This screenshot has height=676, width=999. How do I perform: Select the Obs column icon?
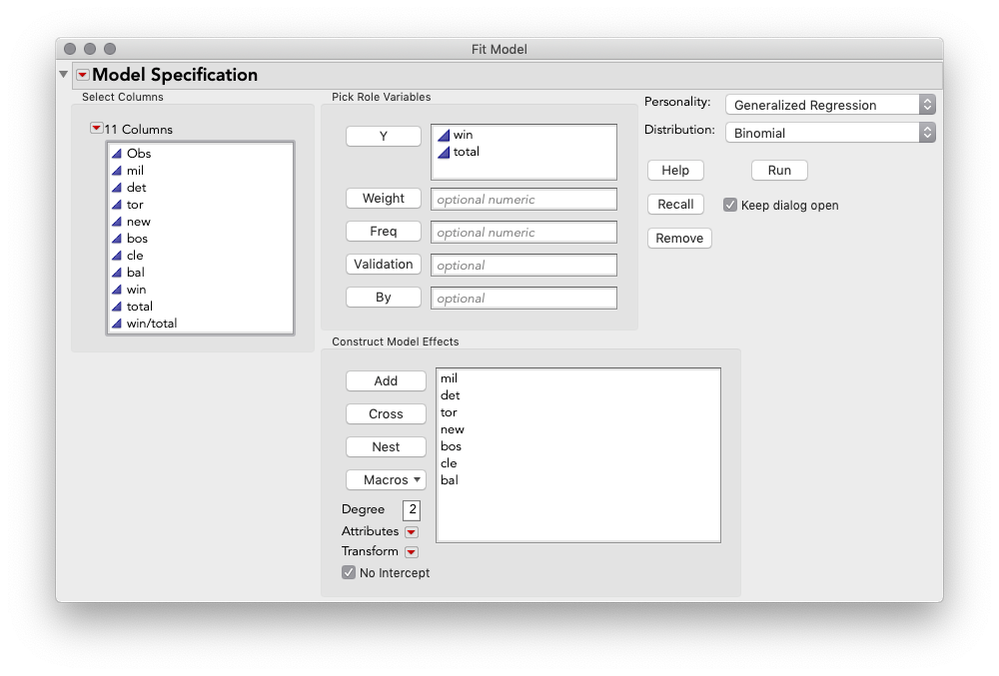pyautogui.click(x=117, y=154)
